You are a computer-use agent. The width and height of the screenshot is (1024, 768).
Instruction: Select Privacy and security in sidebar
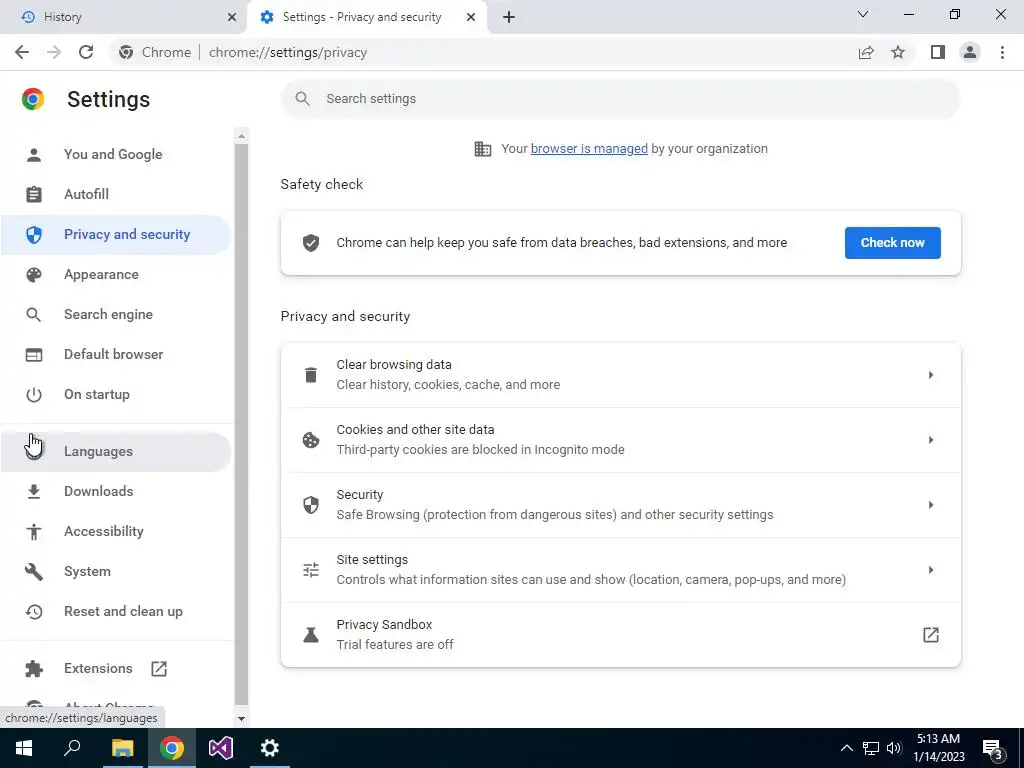[x=115, y=234]
